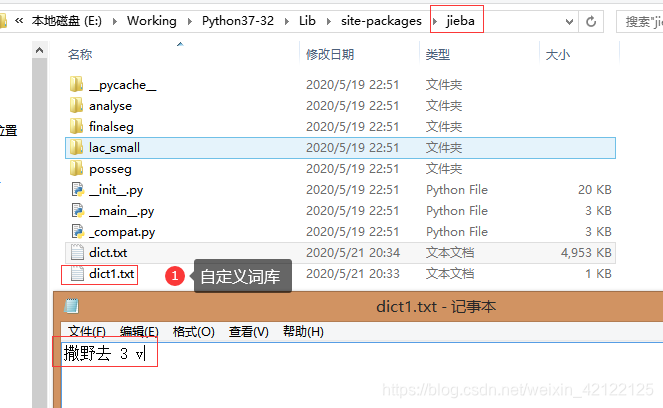Select the lac_small folder icon
This screenshot has width=663, height=408.
pyautogui.click(x=77, y=148)
